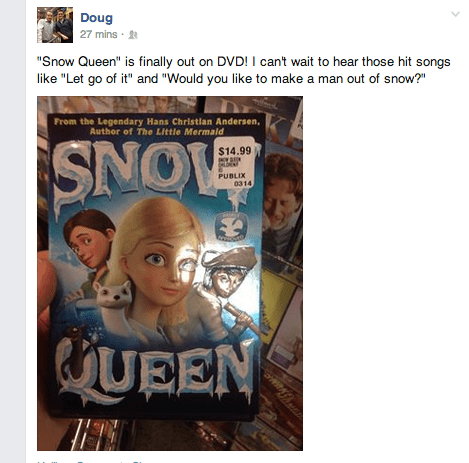
Task: Click the Hans Christian Andersen tagline
Action: click(157, 126)
